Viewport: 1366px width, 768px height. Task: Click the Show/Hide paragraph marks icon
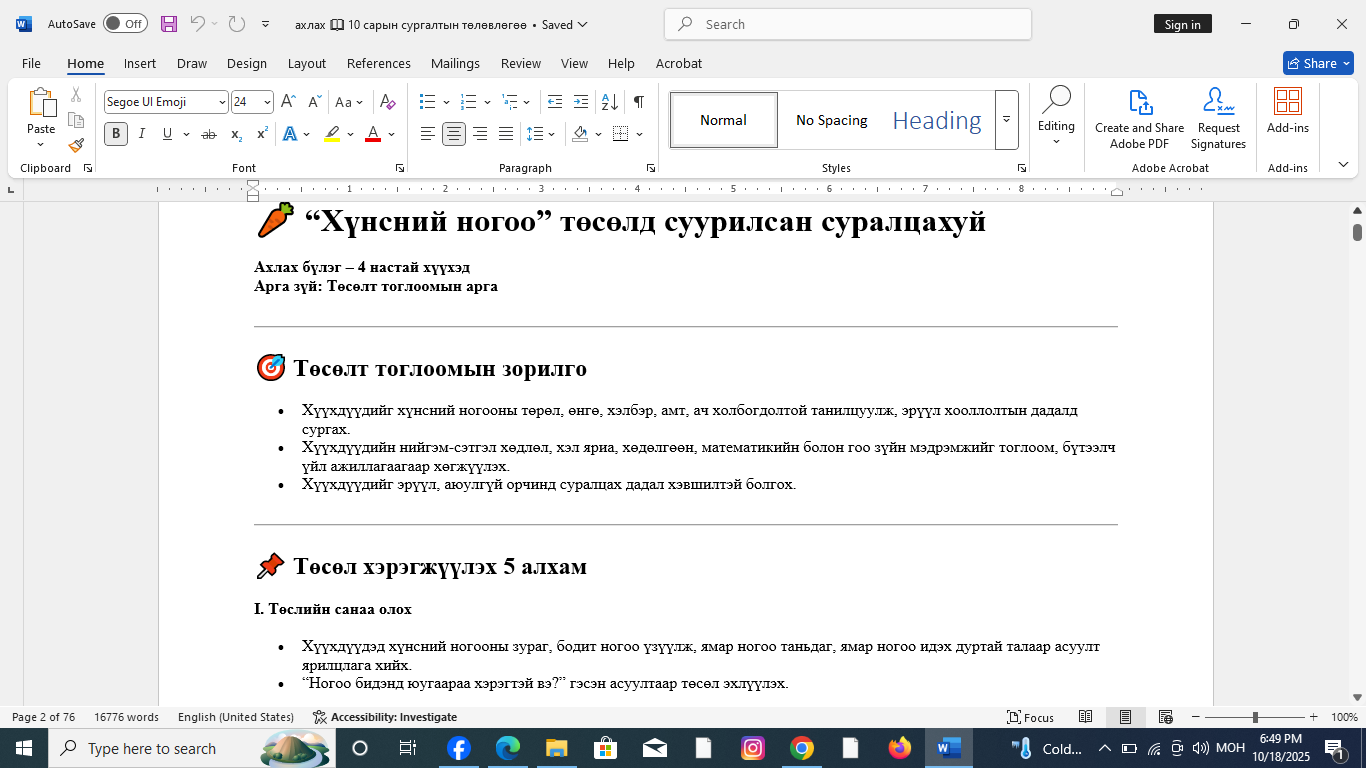pos(638,102)
